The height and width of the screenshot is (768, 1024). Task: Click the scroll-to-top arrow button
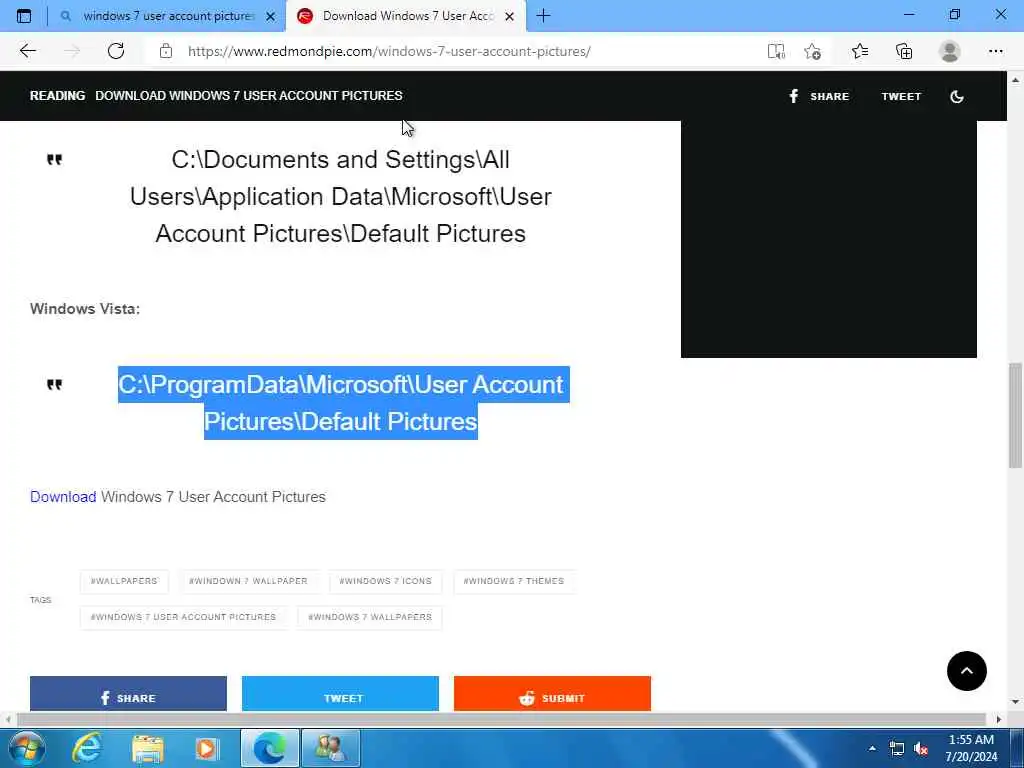click(x=967, y=671)
